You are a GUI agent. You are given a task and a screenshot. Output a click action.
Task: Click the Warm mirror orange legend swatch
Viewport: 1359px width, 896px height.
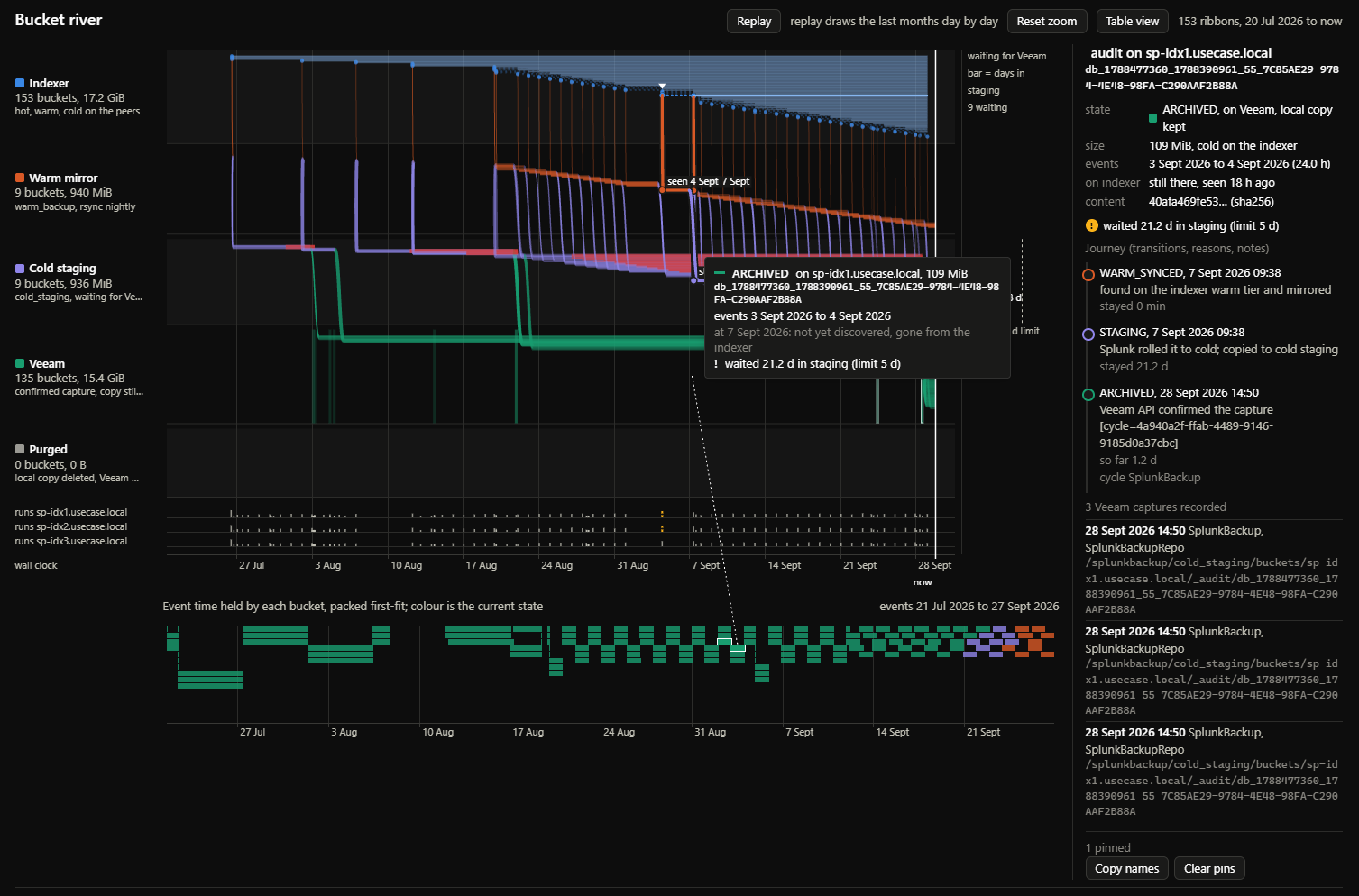click(20, 178)
